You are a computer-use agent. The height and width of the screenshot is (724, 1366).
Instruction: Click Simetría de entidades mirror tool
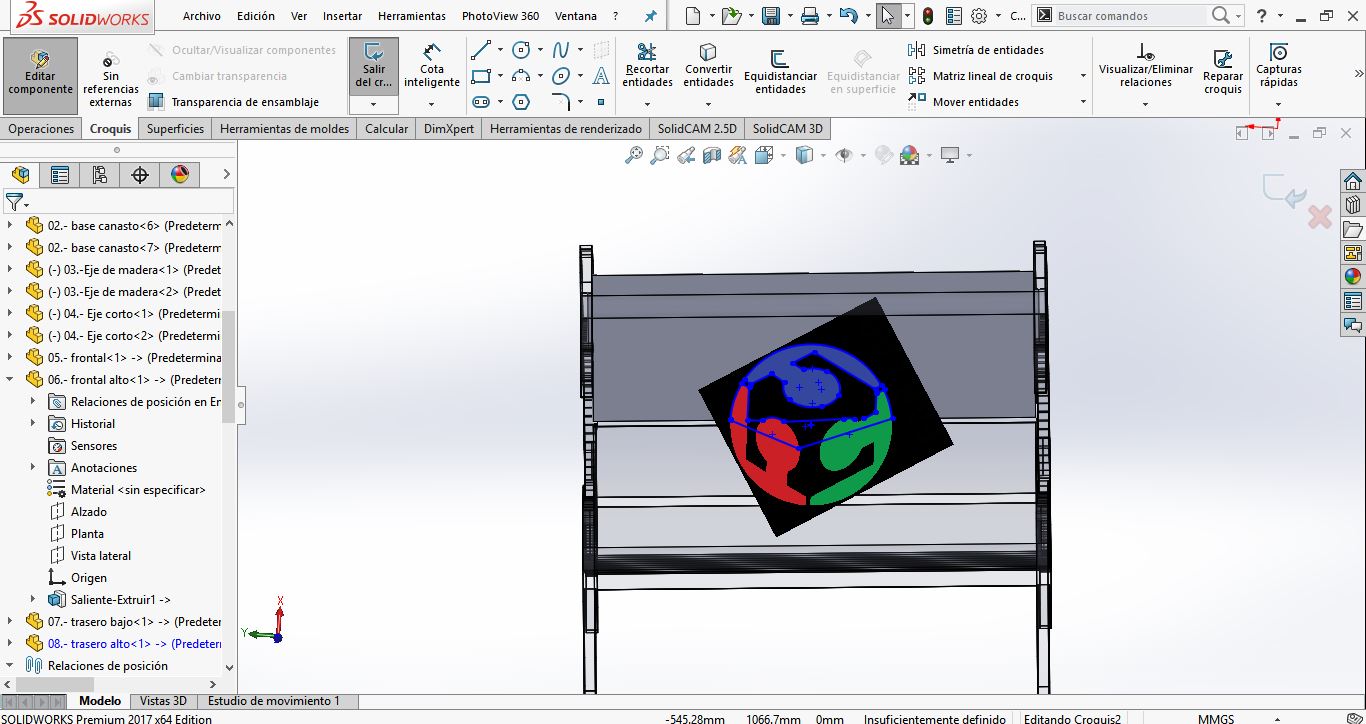click(976, 50)
